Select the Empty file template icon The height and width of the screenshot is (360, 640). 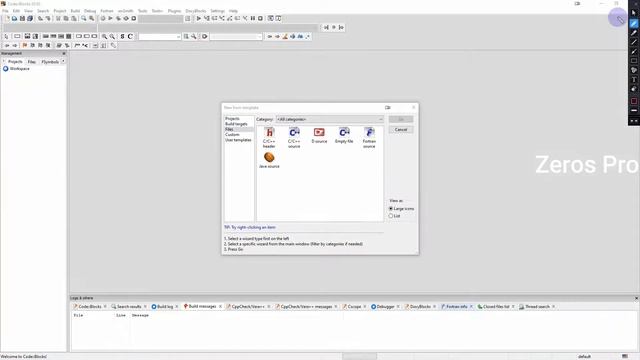coord(344,133)
